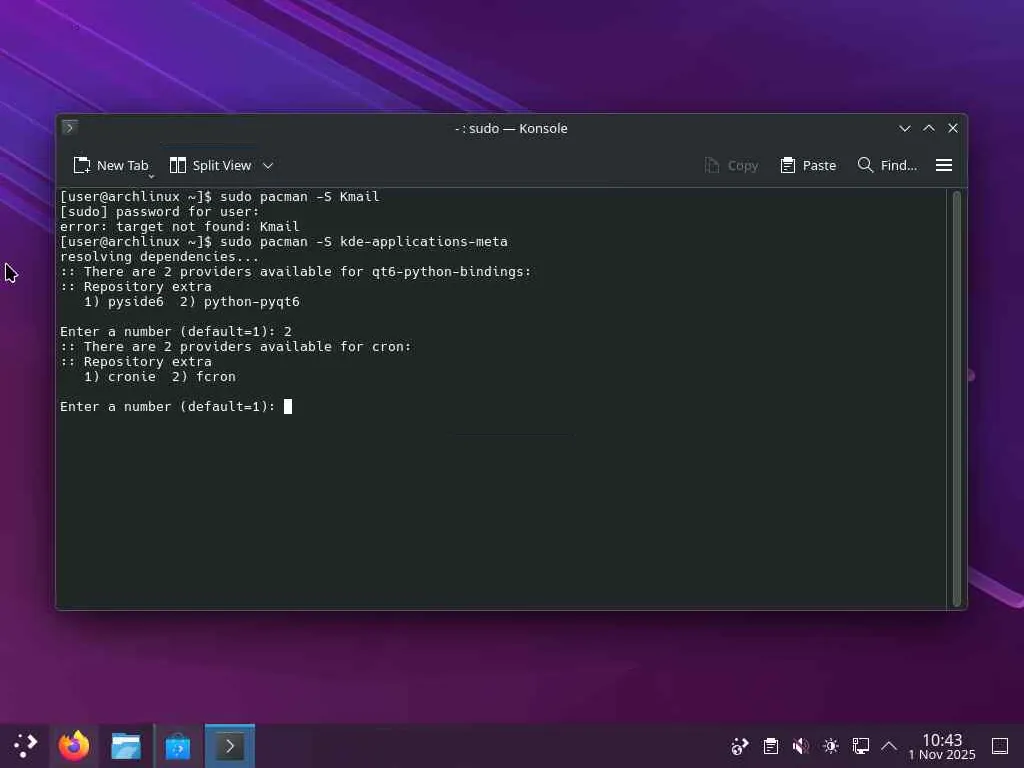Click the muted volume tray icon

801,746
